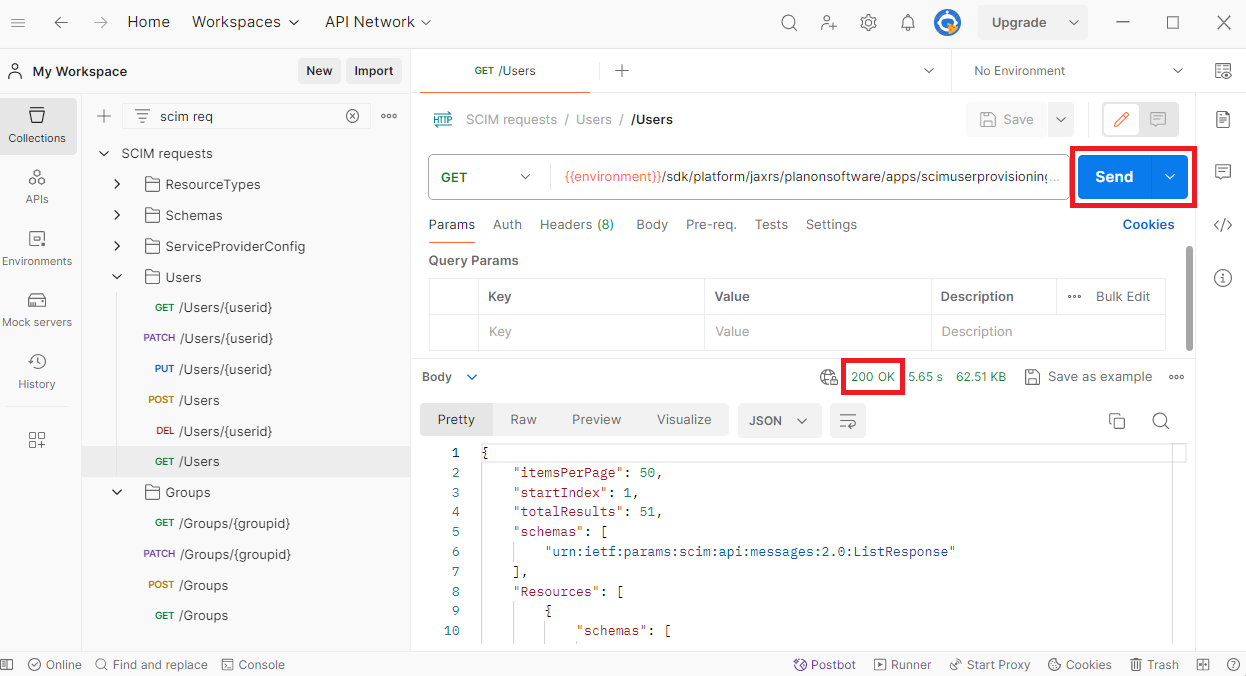
Task: Open Environments in the sidebar
Action: click(x=37, y=248)
